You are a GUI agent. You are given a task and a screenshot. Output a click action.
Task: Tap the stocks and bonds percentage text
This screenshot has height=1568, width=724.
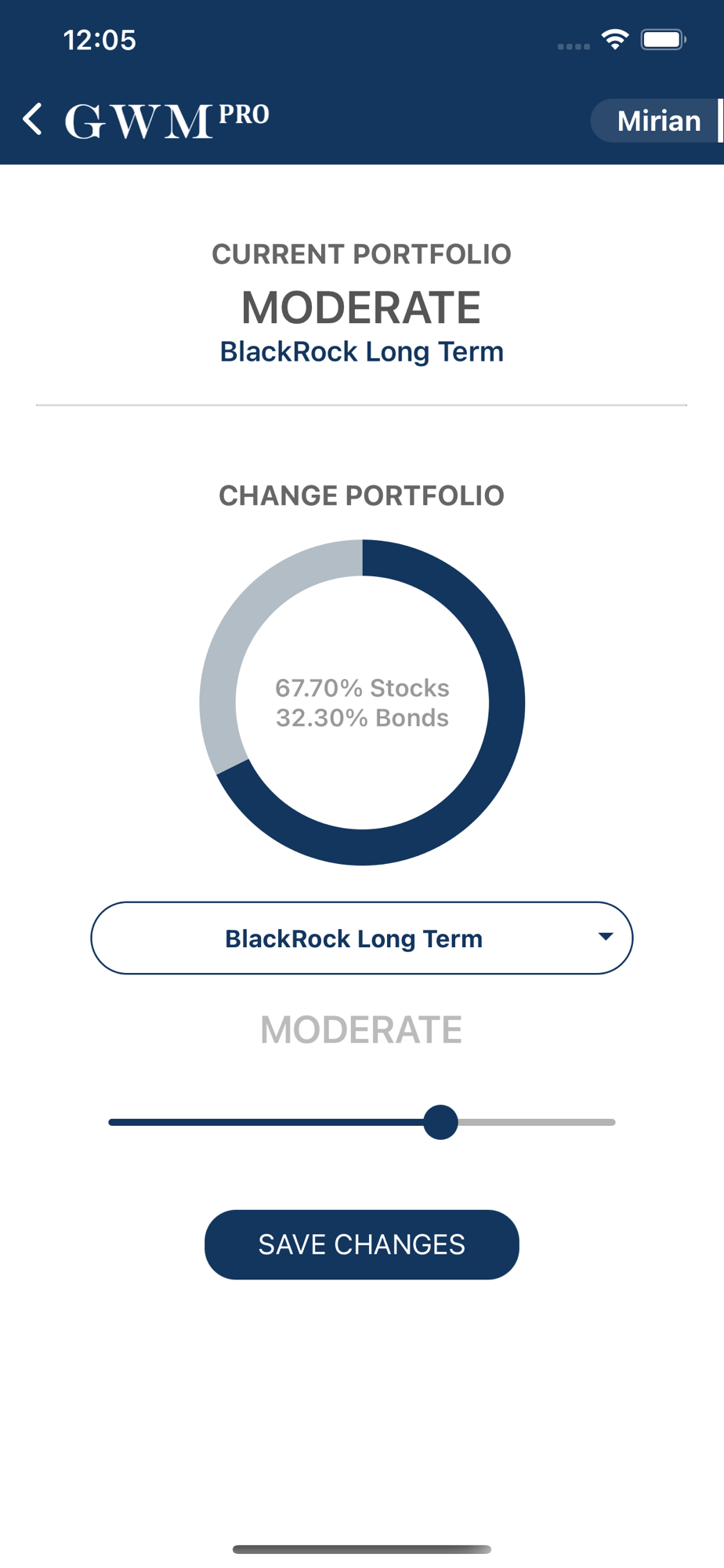tap(362, 702)
